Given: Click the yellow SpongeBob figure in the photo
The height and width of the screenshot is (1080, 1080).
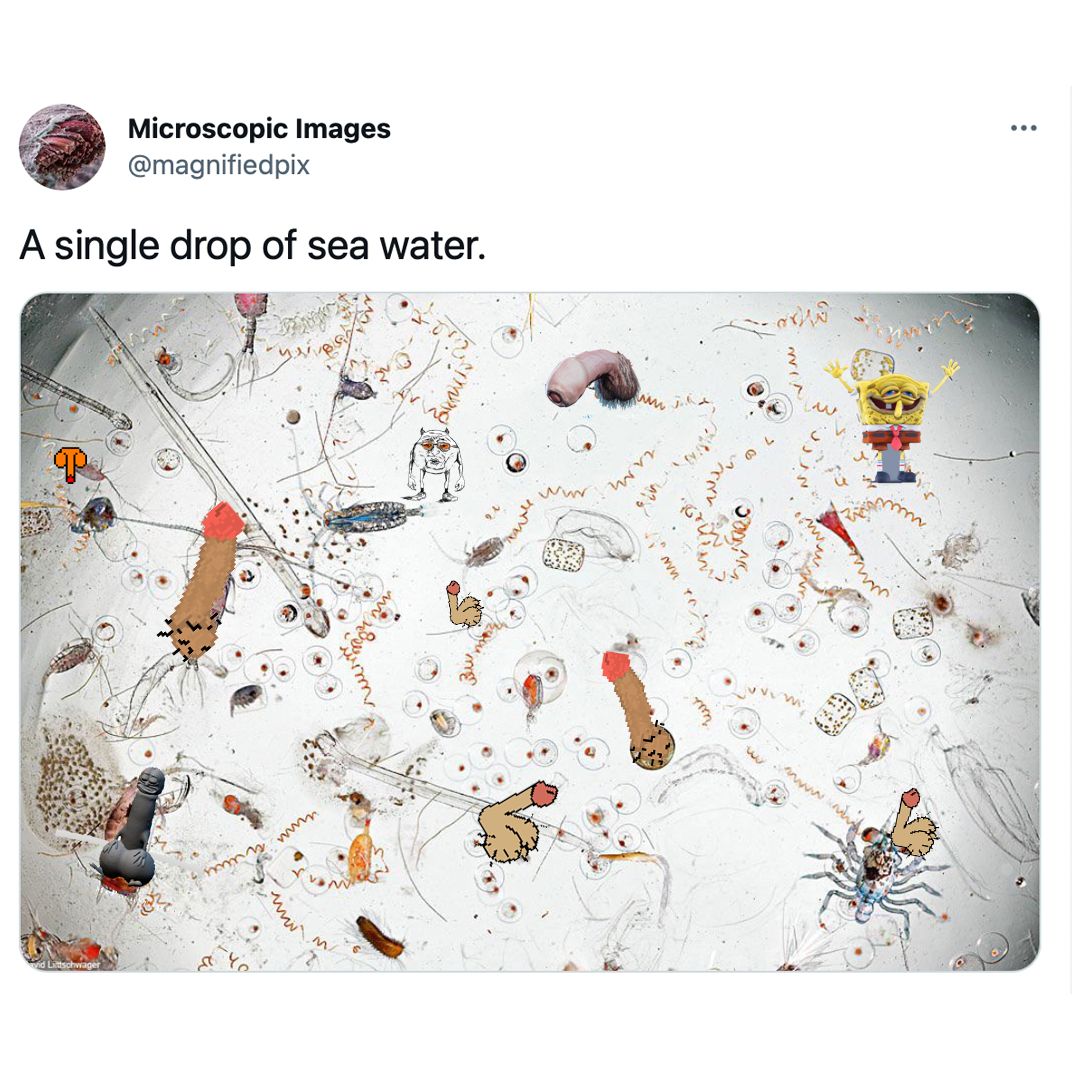Looking at the screenshot, I should (x=893, y=419).
